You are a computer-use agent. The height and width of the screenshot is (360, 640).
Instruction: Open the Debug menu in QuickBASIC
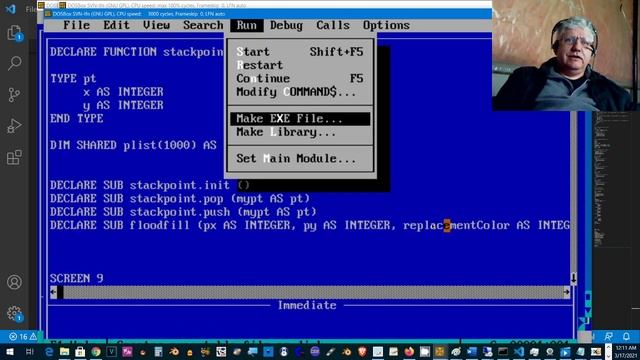click(x=286, y=25)
